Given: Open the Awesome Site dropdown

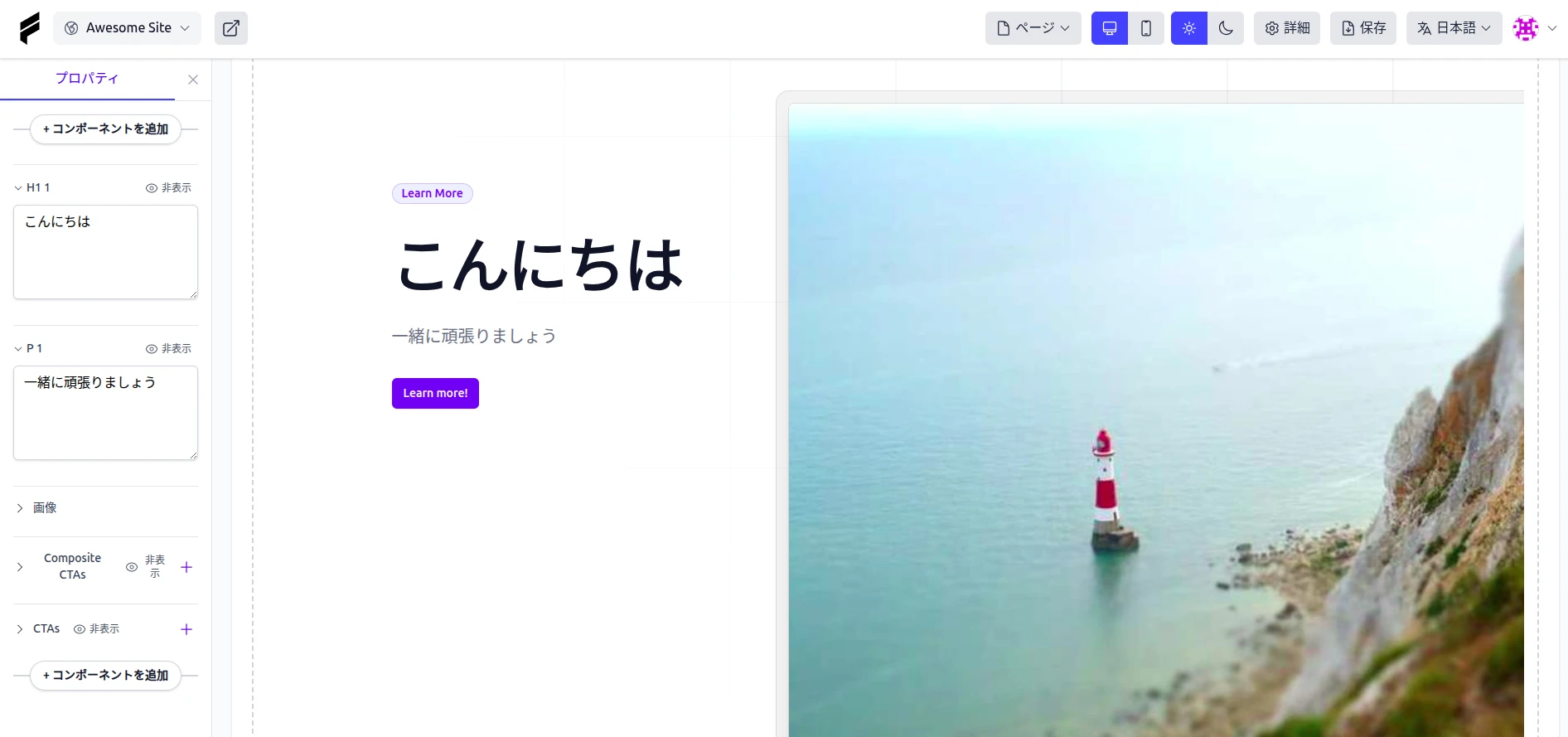Looking at the screenshot, I should pos(128,28).
